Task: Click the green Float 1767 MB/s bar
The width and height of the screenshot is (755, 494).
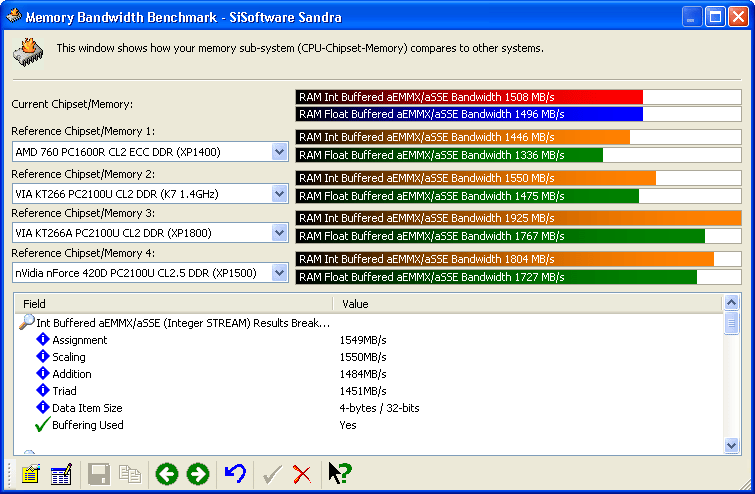Action: click(x=500, y=236)
